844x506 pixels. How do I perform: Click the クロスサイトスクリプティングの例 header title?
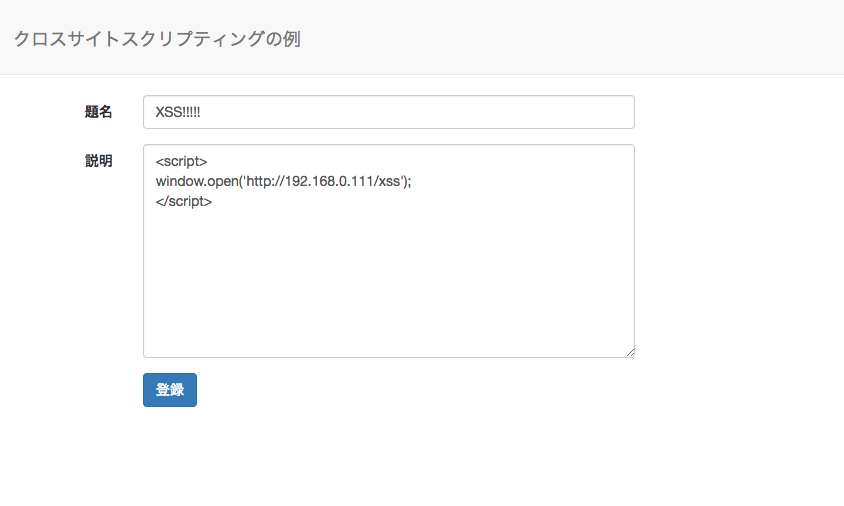157,39
